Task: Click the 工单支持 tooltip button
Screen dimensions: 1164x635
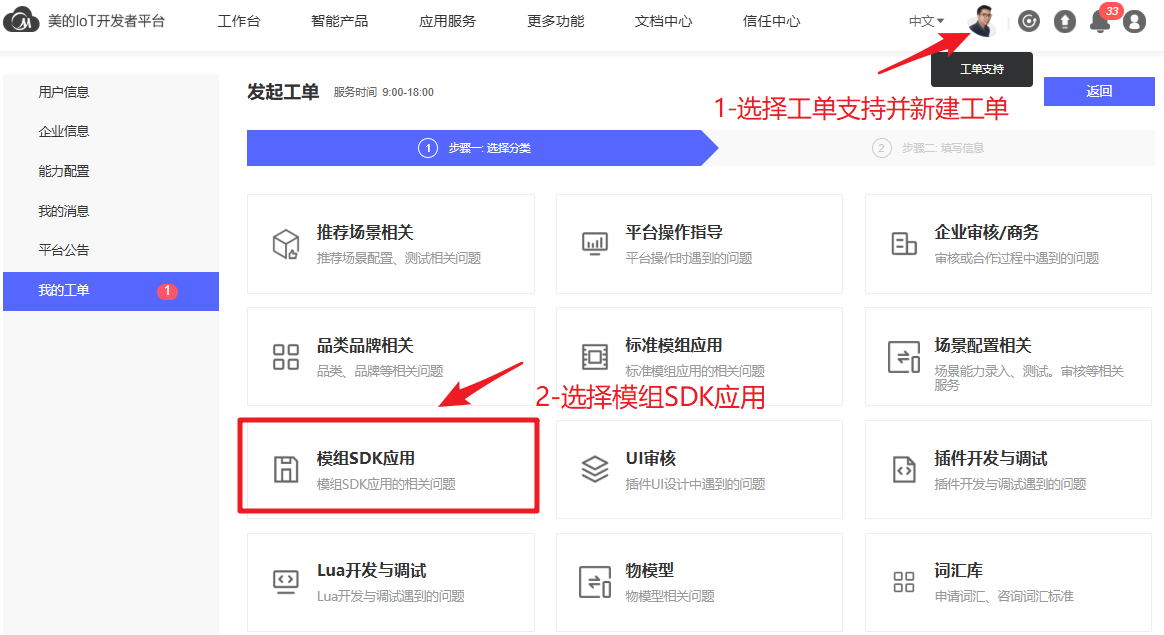Action: tap(981, 70)
